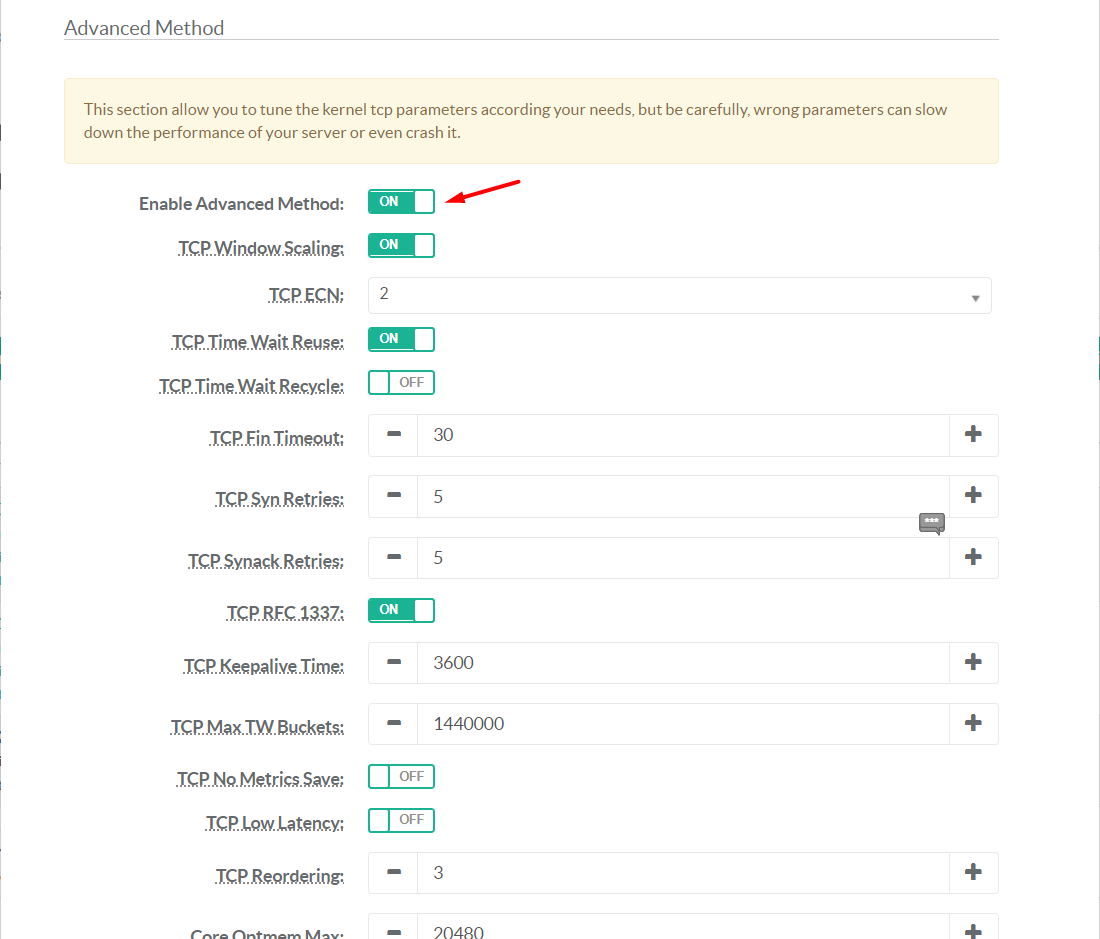This screenshot has height=939, width=1100.
Task: Click the comment bubble icon
Action: [x=932, y=523]
